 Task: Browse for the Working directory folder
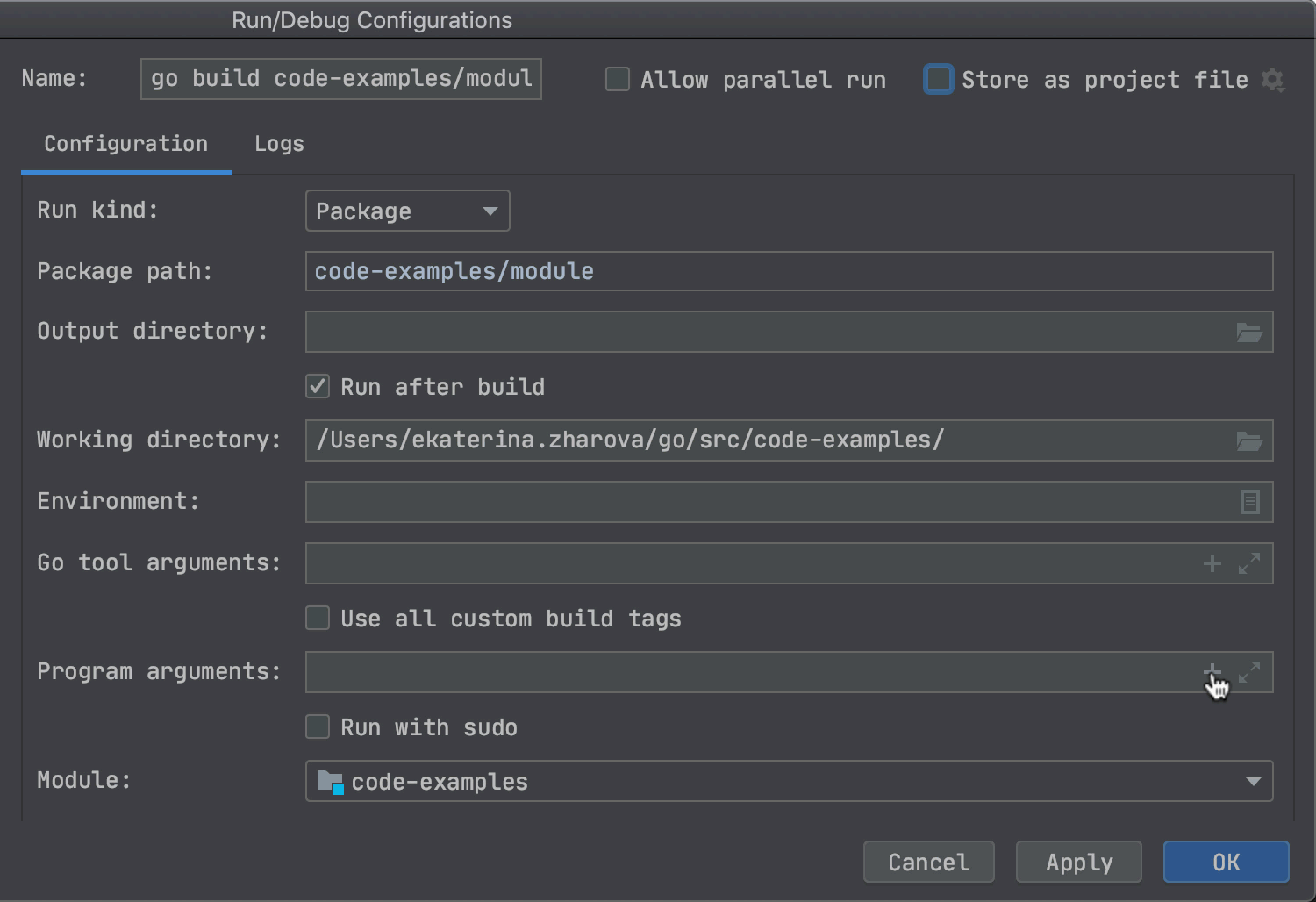pos(1249,440)
